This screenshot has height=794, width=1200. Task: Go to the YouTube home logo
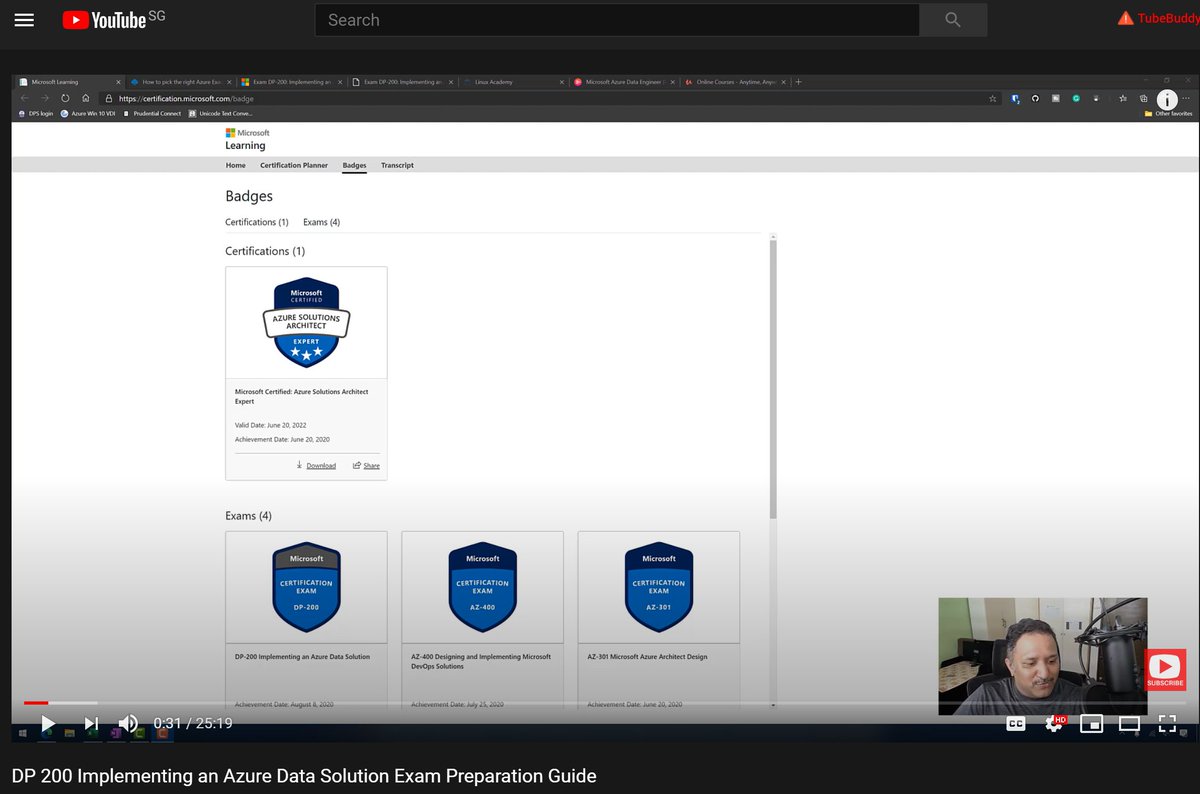tap(104, 20)
